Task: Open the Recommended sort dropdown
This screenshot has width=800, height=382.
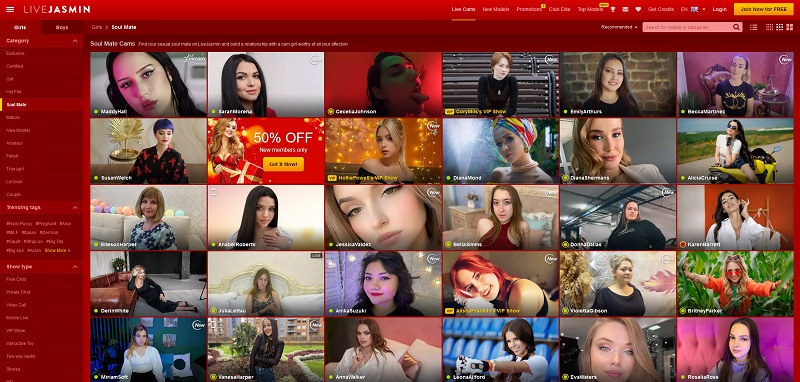Action: (619, 27)
